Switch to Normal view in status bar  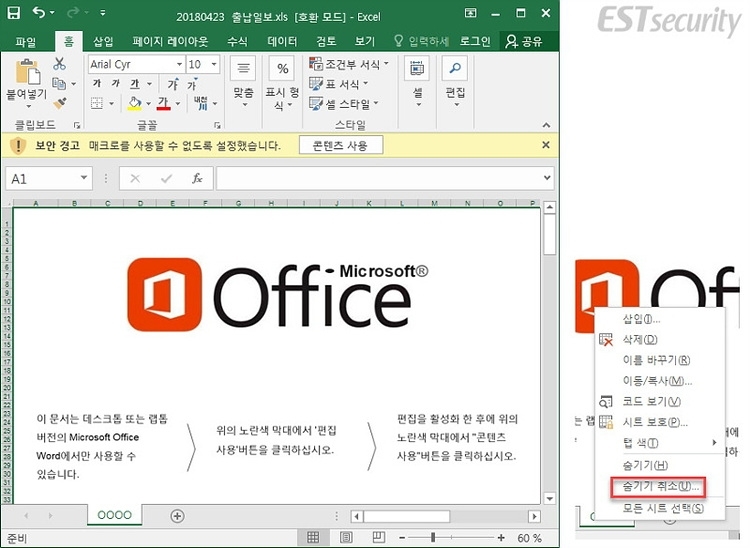[x=313, y=537]
